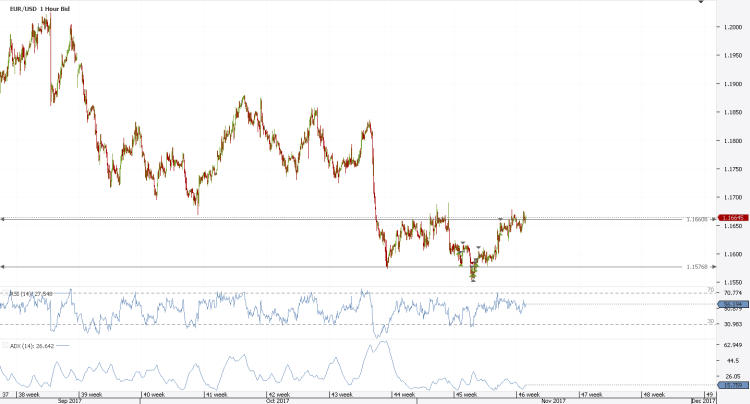Click the 1.1700 price axis label
The height and width of the screenshot is (404, 750).
pos(732,197)
